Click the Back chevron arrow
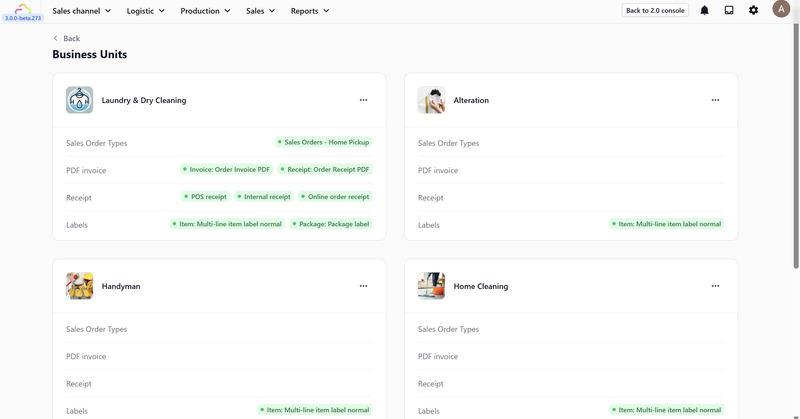The image size is (800, 419). [x=56, y=38]
